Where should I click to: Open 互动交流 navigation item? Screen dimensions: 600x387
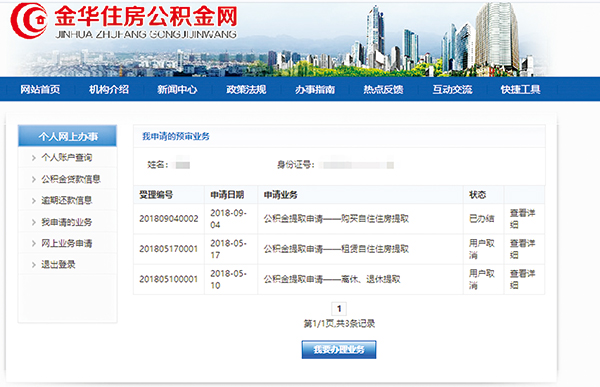click(452, 90)
